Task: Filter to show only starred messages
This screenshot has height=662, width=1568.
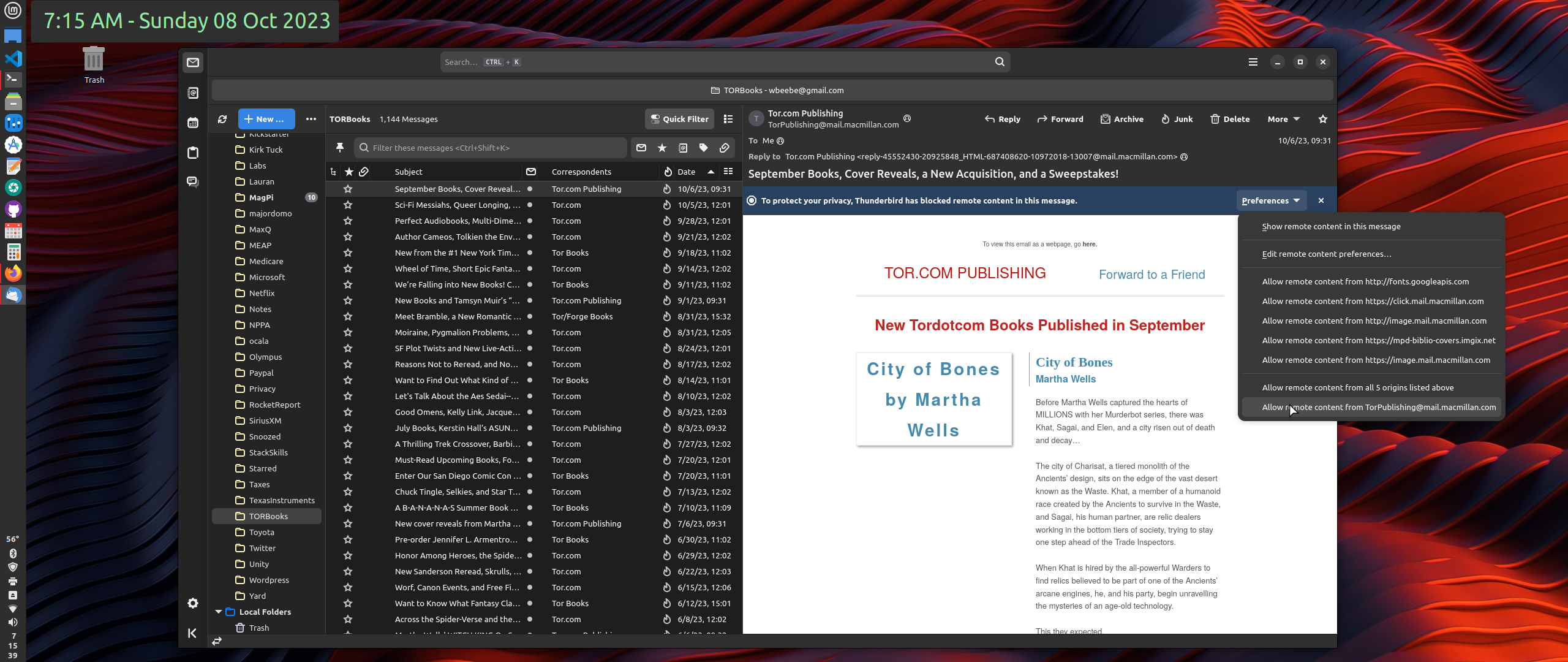Action: (662, 148)
